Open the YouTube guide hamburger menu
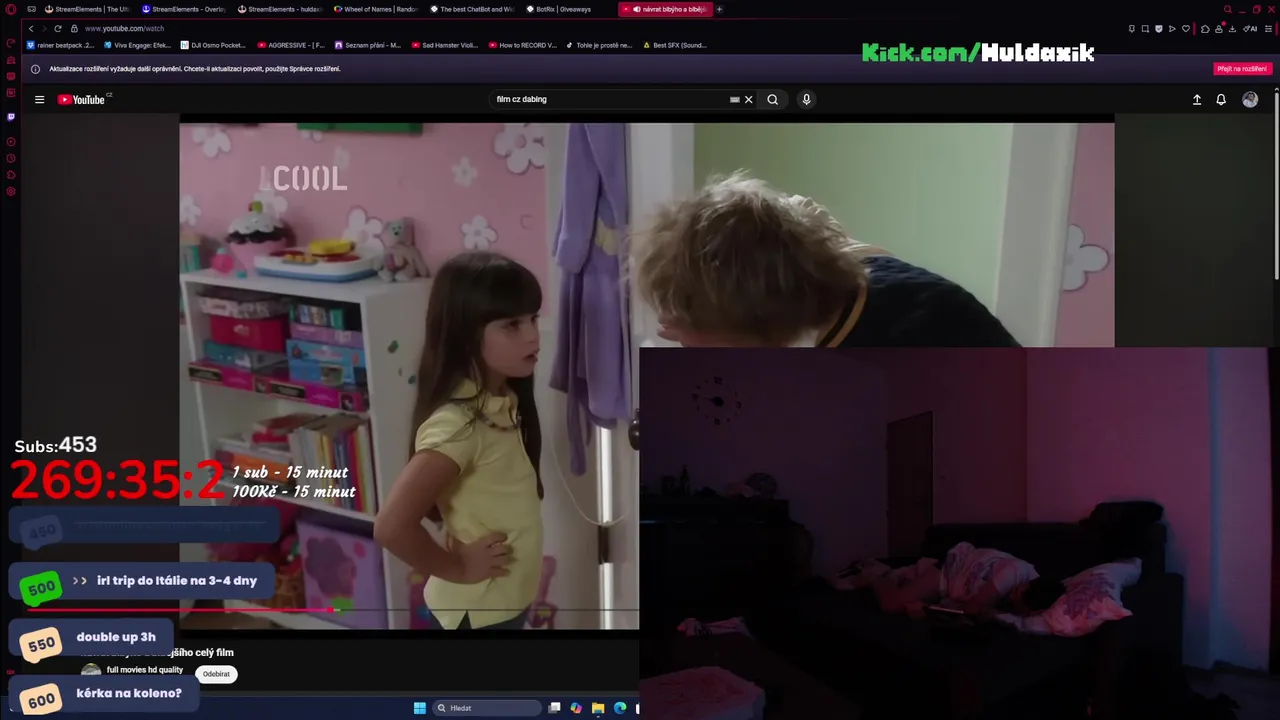 [x=39, y=99]
